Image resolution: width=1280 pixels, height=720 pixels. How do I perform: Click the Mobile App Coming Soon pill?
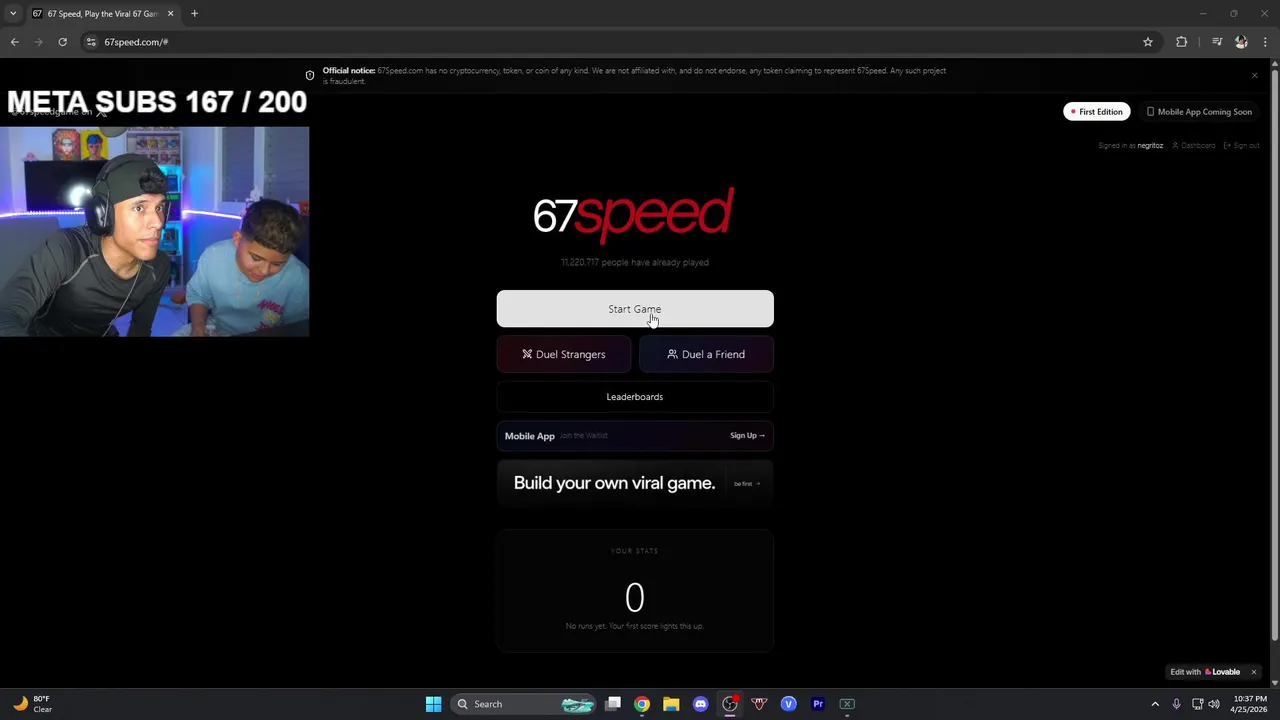(1199, 112)
